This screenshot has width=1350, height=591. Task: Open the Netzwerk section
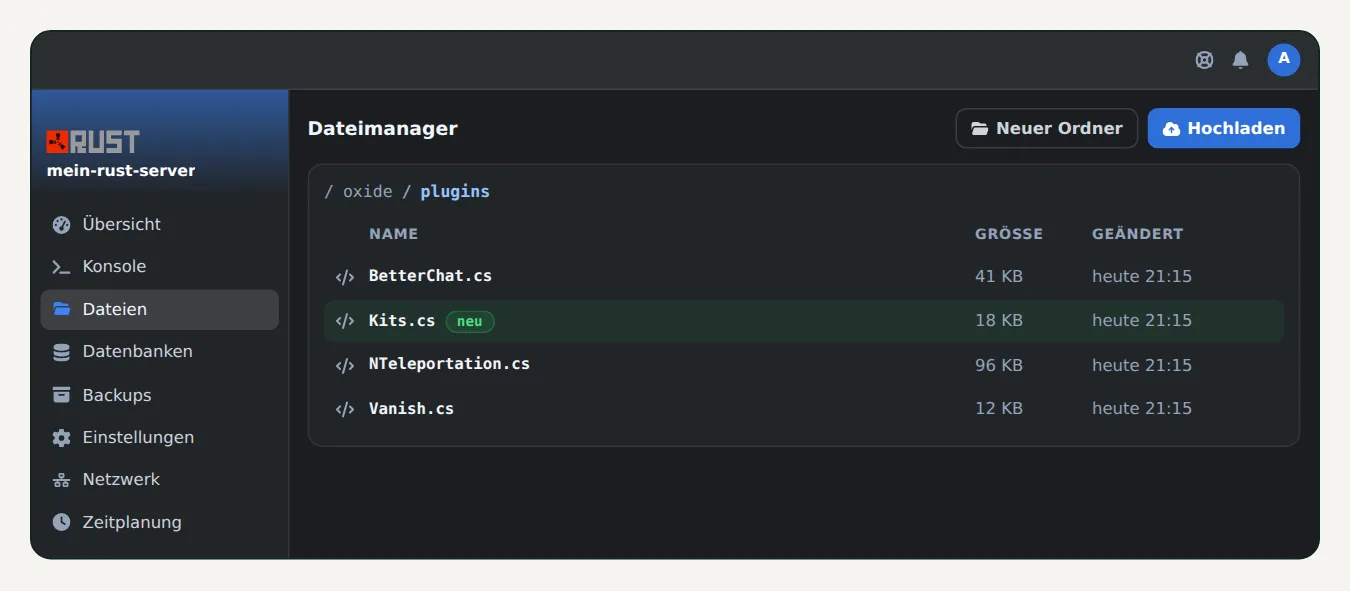tap(159, 480)
